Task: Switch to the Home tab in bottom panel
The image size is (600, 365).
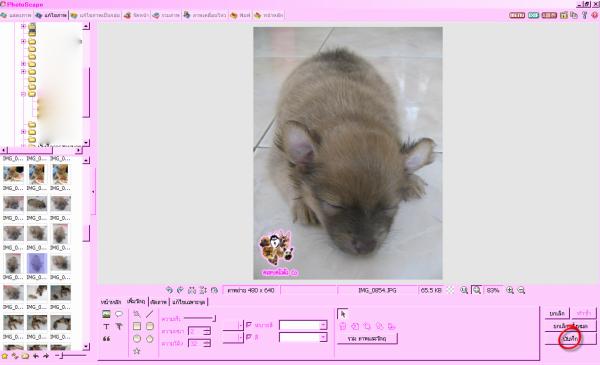Action: (x=111, y=302)
